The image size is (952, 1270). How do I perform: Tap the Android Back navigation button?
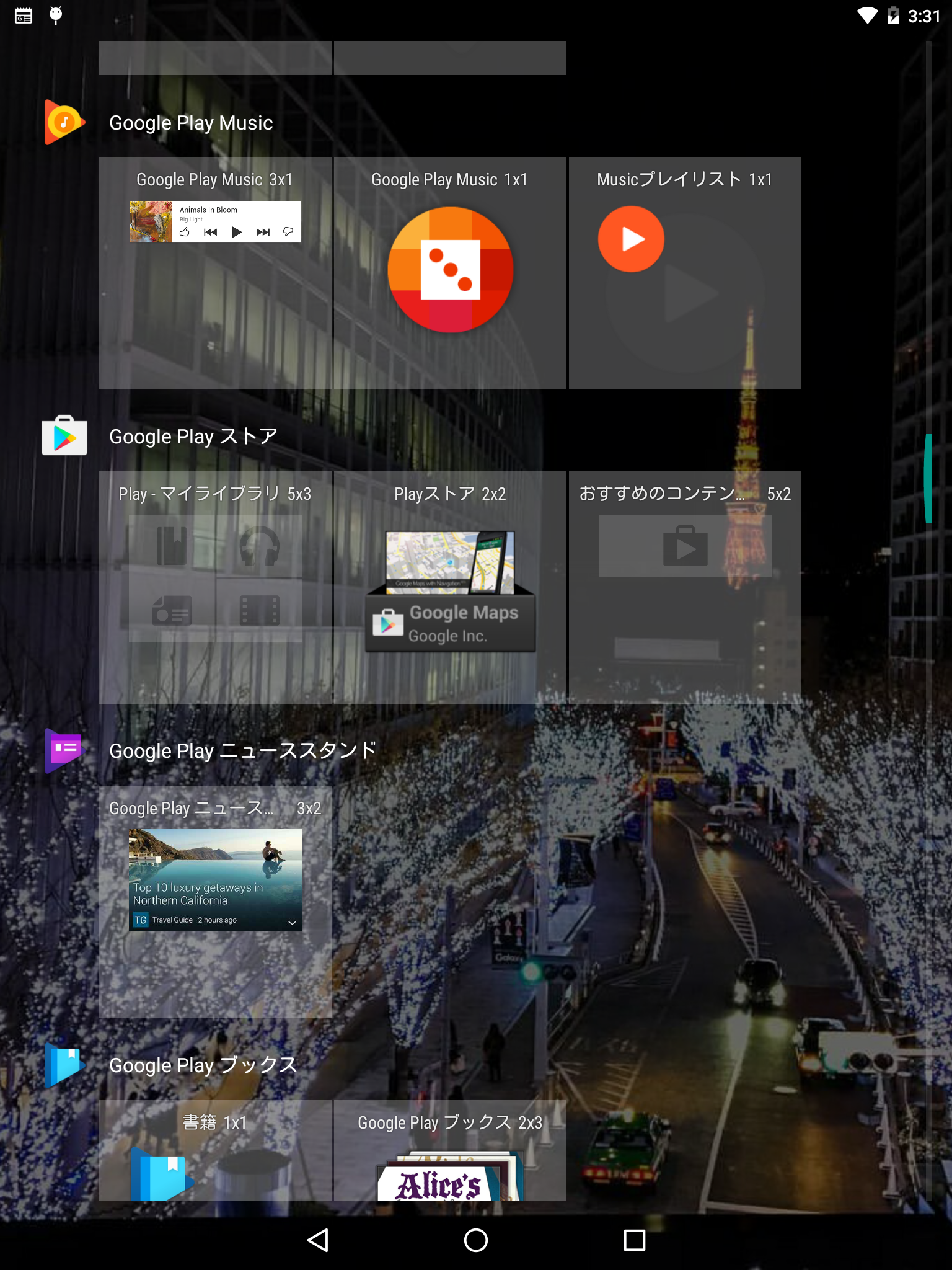click(x=318, y=1240)
